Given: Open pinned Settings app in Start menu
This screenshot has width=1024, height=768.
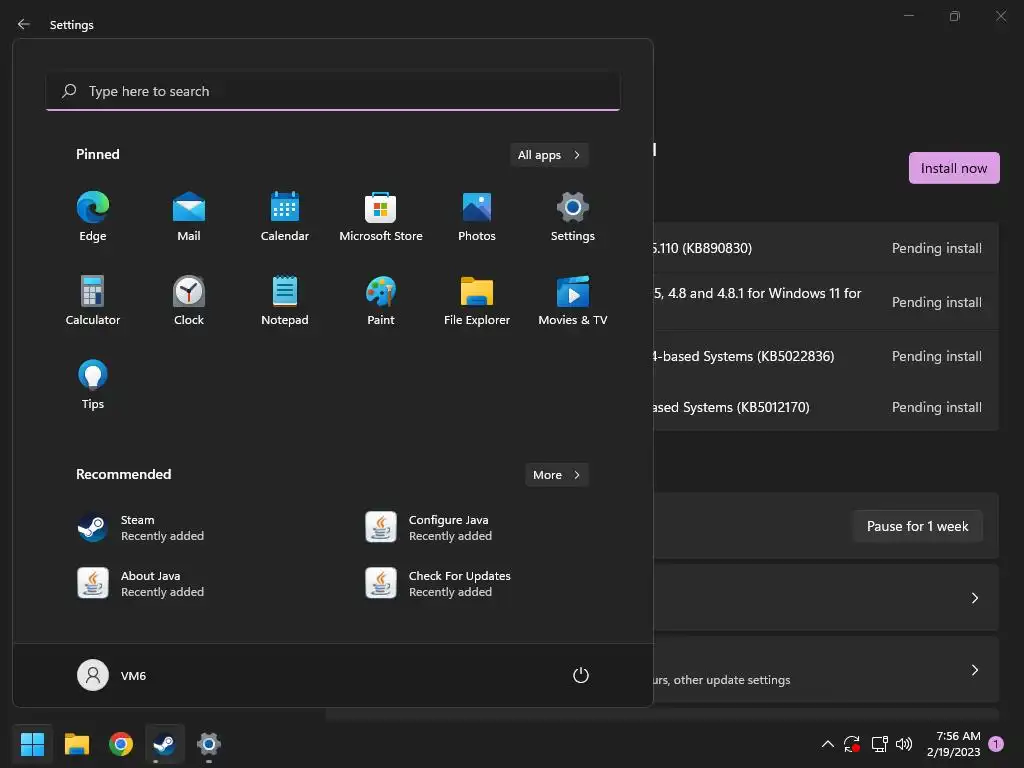Looking at the screenshot, I should tap(573, 217).
